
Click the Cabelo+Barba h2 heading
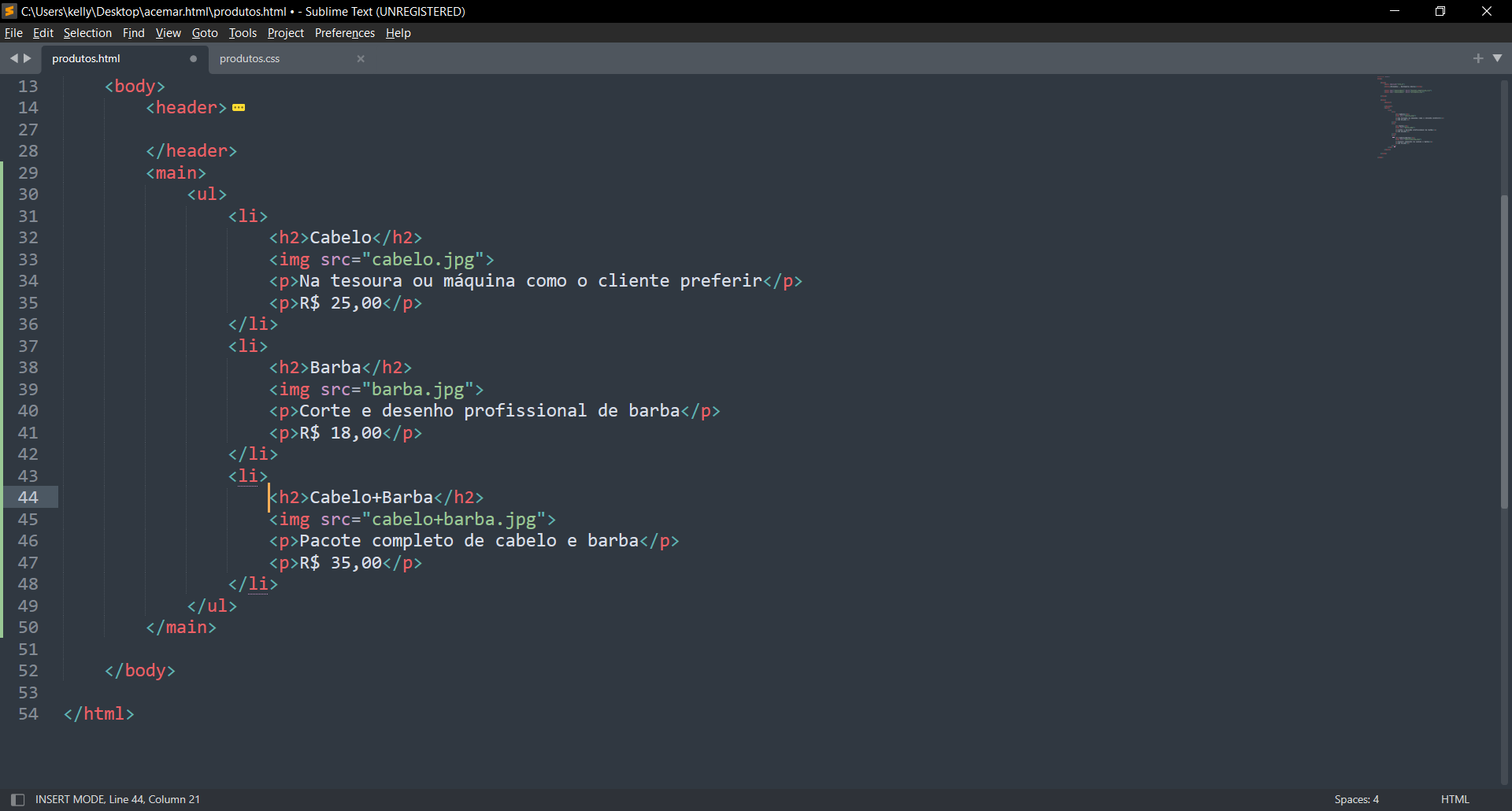click(x=376, y=498)
